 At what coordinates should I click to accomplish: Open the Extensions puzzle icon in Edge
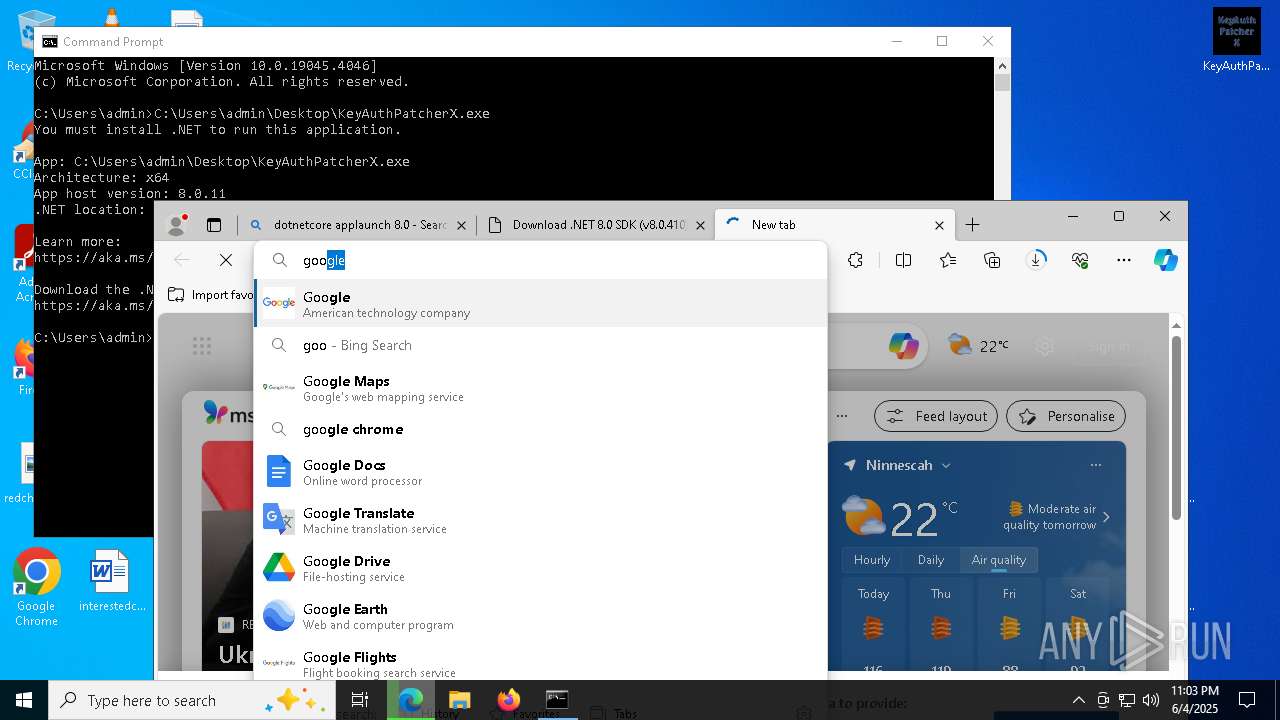tap(855, 260)
